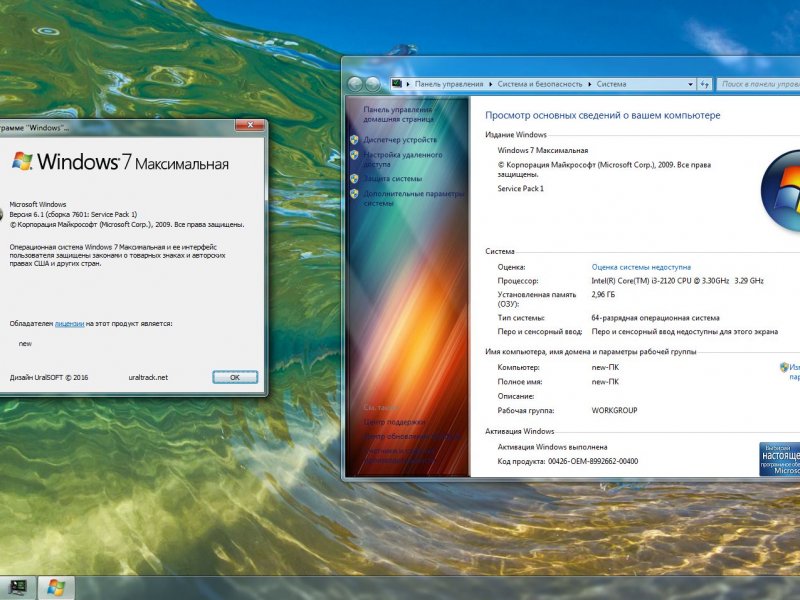The width and height of the screenshot is (800, 600).
Task: Expand arrow after Панель управления breadcrumb
Action: coord(490,84)
